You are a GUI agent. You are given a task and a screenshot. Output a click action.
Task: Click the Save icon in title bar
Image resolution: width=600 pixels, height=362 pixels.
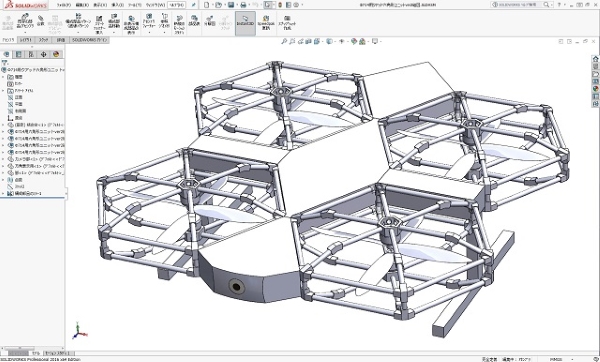click(x=231, y=5)
